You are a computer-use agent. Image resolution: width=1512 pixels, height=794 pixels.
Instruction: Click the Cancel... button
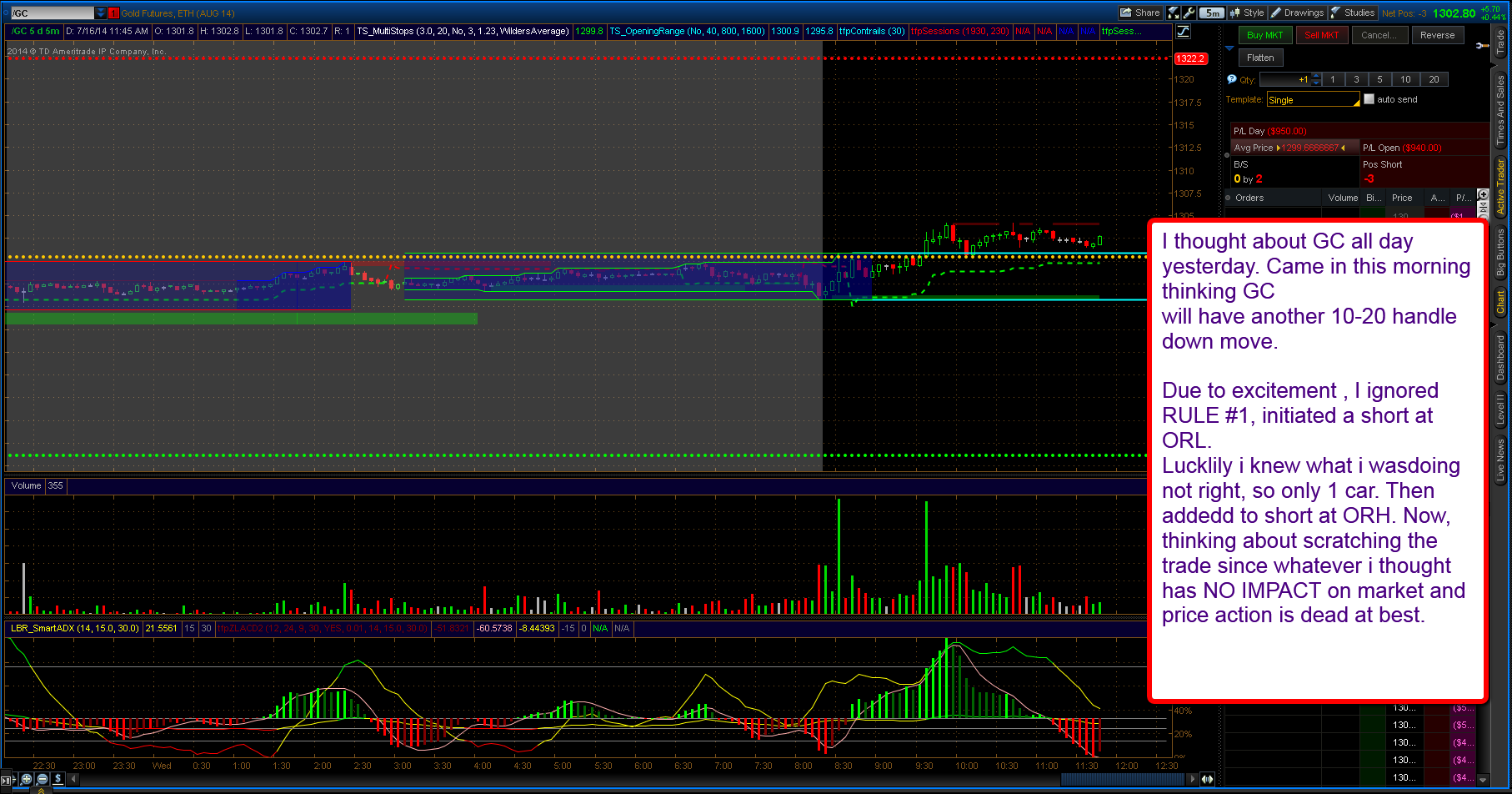point(1379,35)
